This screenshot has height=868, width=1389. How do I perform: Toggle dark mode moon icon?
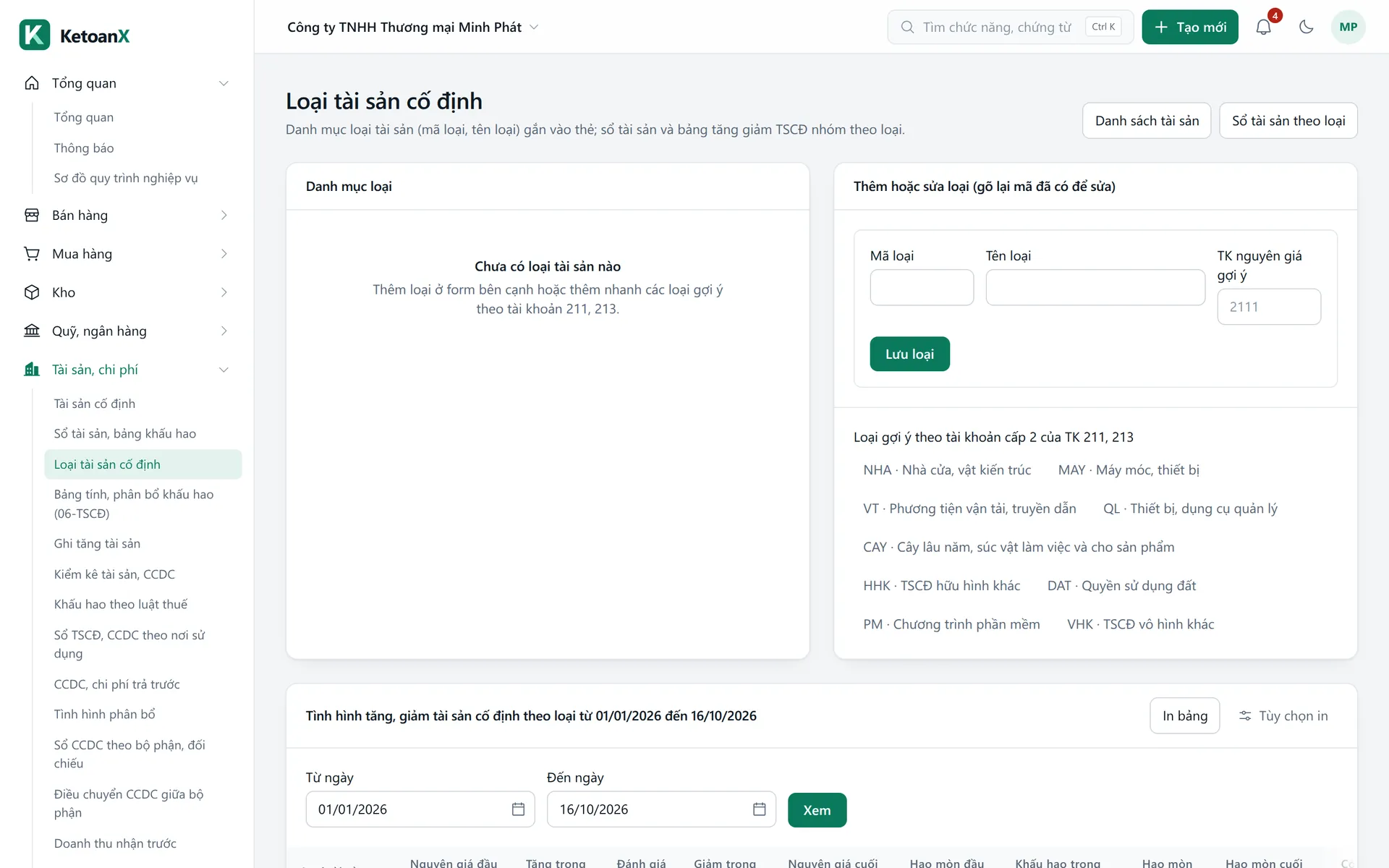(x=1306, y=27)
